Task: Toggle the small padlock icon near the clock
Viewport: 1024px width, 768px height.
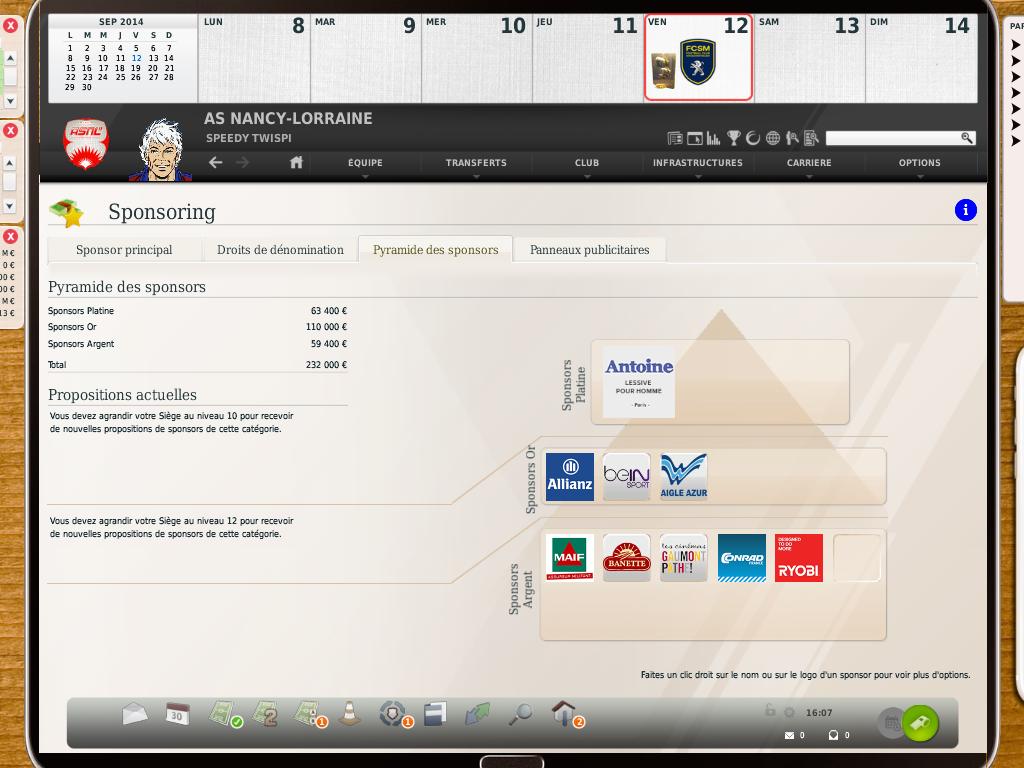Action: (x=771, y=711)
